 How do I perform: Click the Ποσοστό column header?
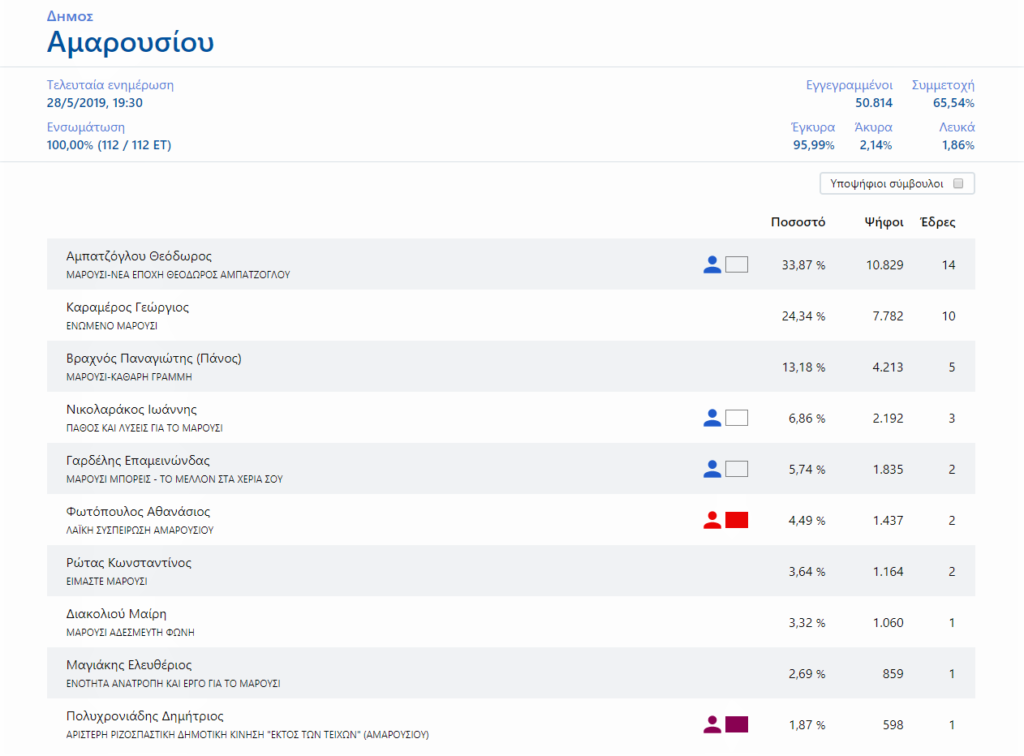[797, 222]
